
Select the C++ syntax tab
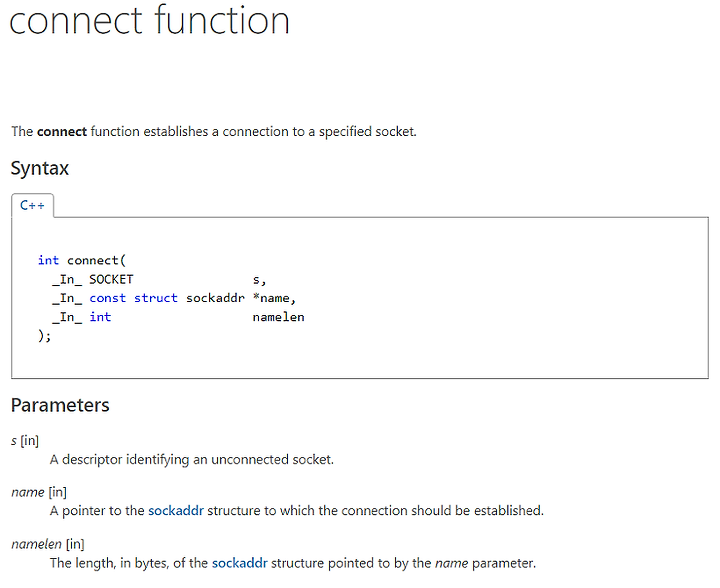33,205
